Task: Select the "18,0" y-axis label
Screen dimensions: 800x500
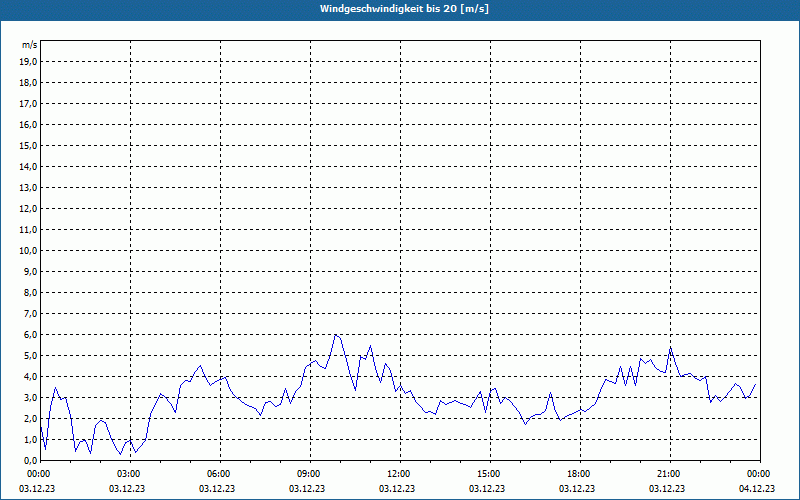Action: click(28, 83)
